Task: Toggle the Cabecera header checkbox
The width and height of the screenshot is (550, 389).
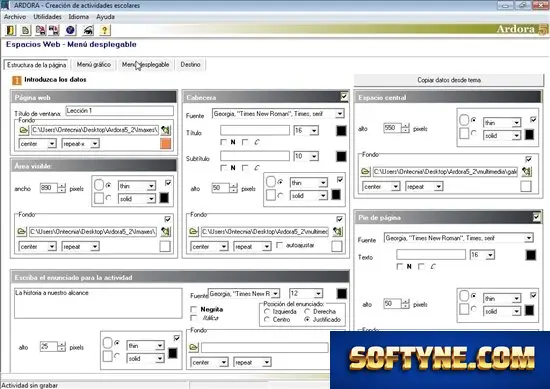Action: click(x=344, y=96)
